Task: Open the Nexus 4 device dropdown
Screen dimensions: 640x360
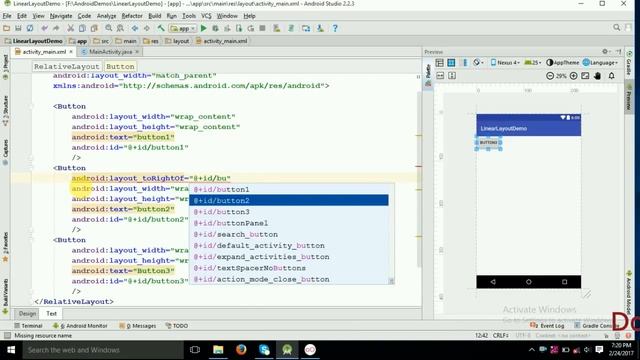Action: (x=505, y=62)
